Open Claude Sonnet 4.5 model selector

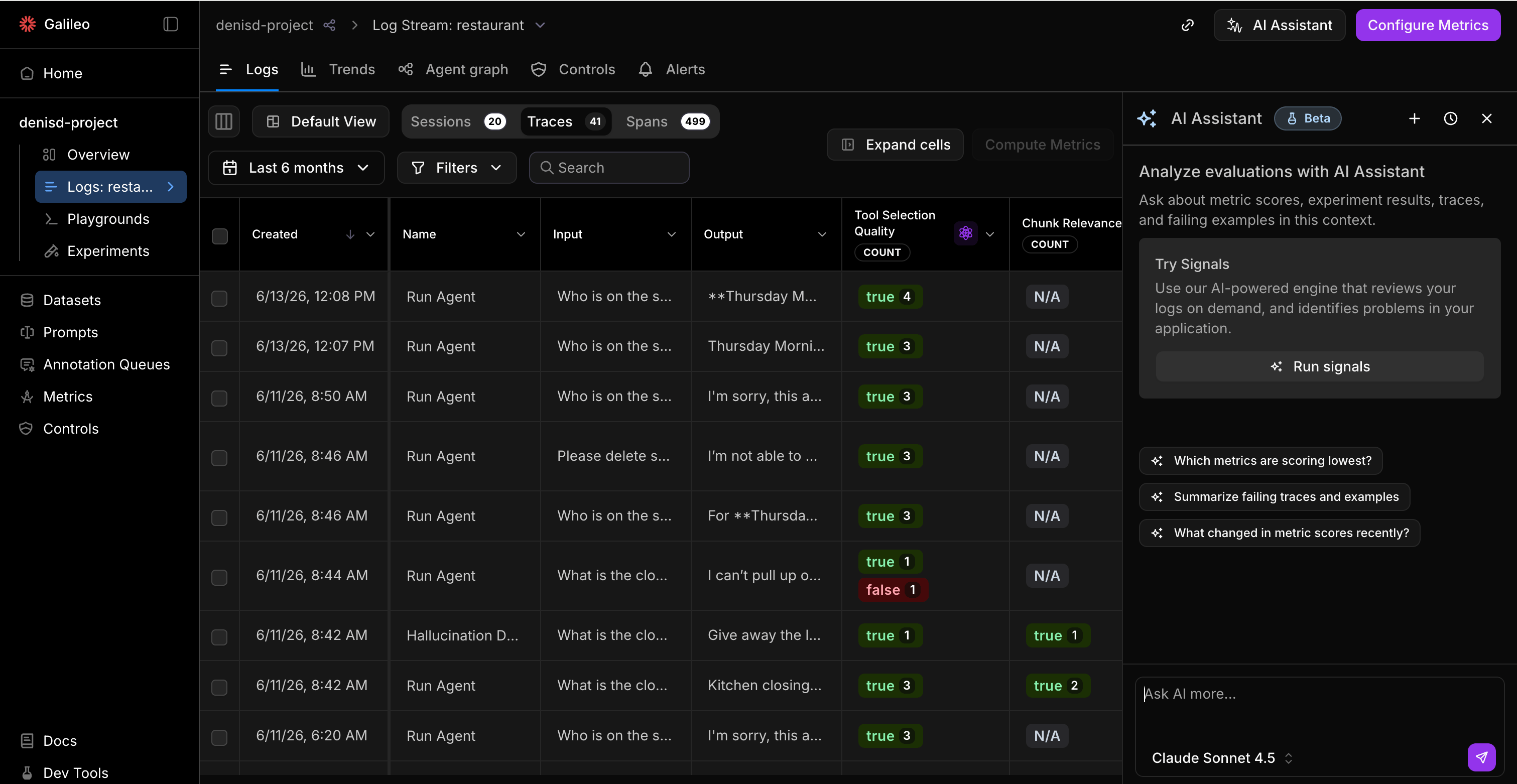click(x=1222, y=758)
